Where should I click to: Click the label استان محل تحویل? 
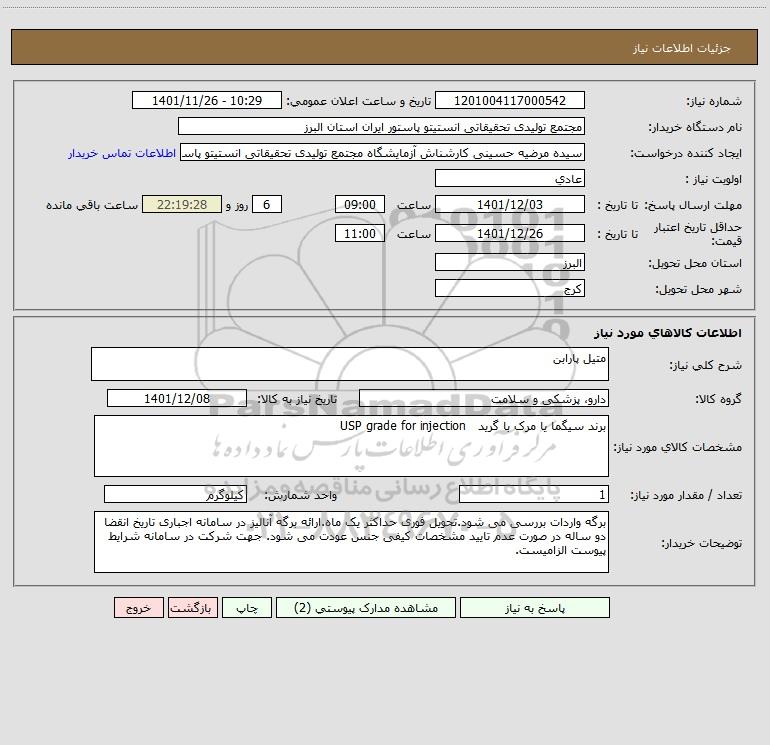point(695,264)
